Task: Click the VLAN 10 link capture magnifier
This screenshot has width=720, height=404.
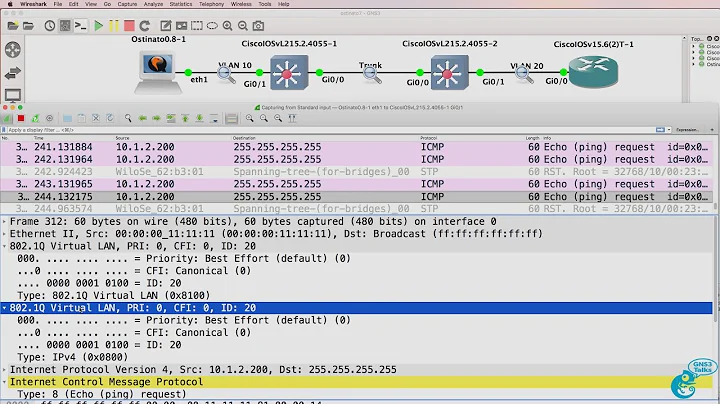Action: 226,74
